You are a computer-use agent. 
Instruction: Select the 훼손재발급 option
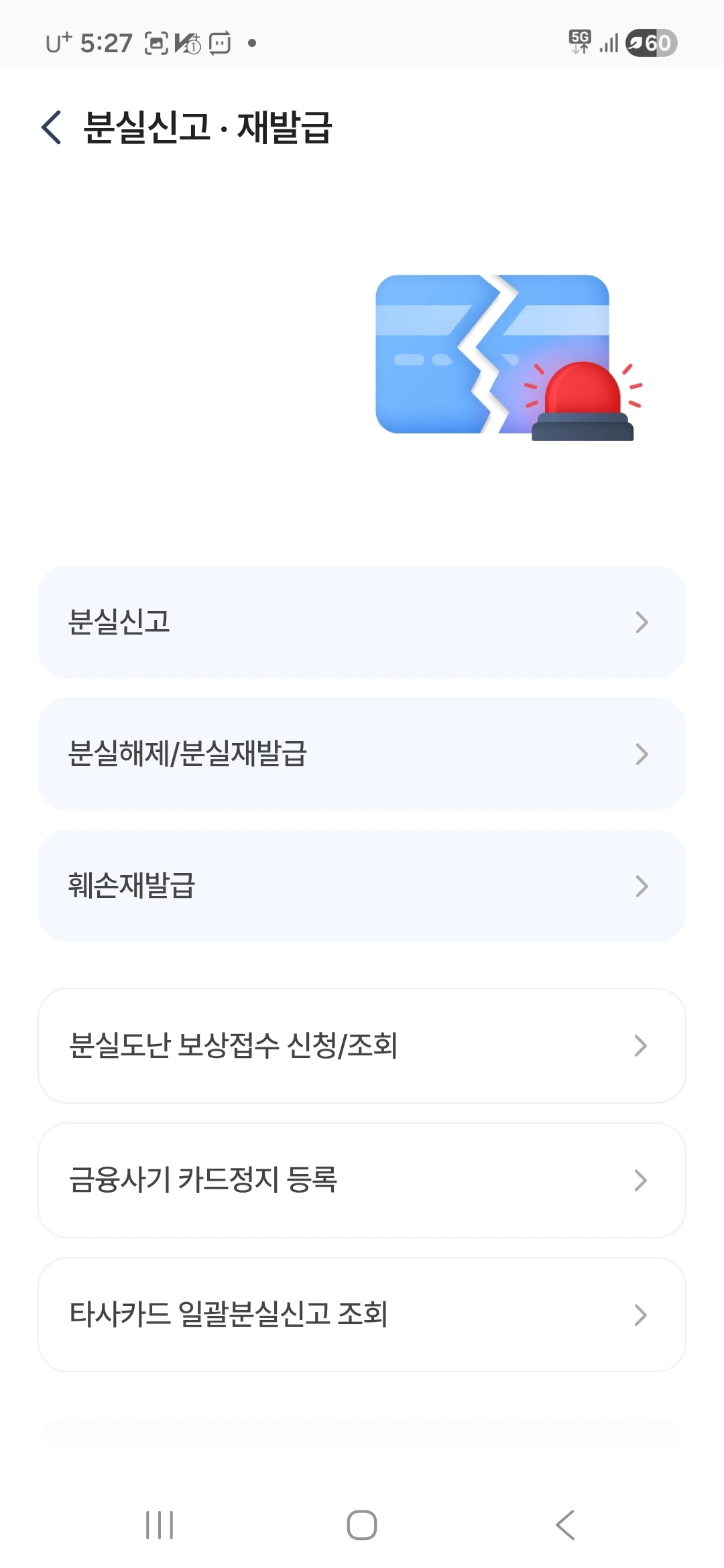(362, 886)
